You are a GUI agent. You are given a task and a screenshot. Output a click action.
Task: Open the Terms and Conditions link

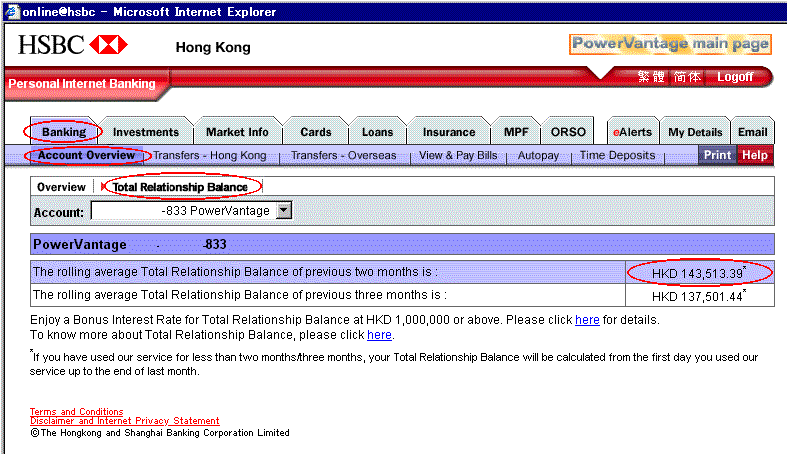[x=76, y=411]
